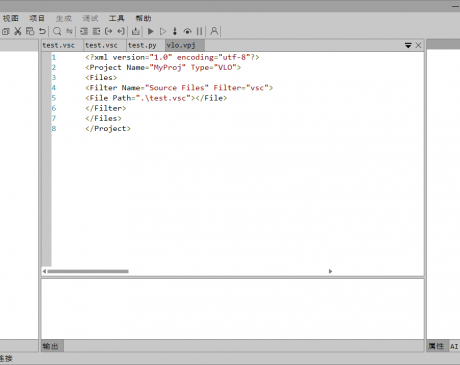Viewport: 460px width, 365px height.
Task: Click the Copy icon in the toolbar
Action: [x=5, y=31]
